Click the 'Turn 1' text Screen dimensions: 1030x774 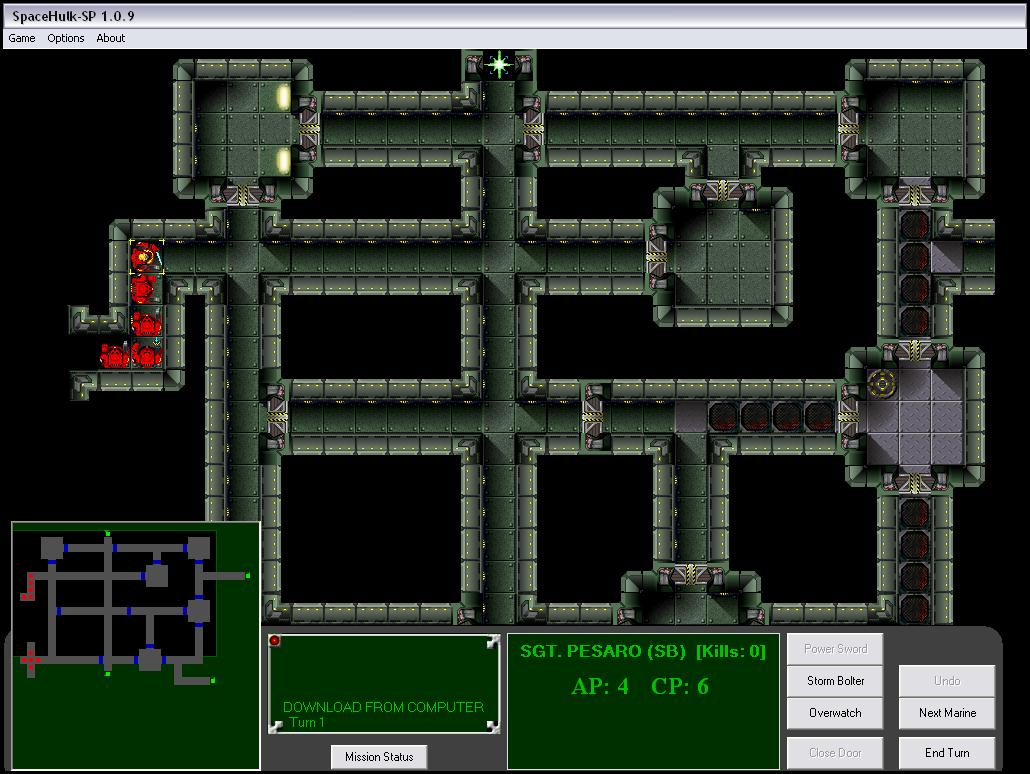[307, 722]
